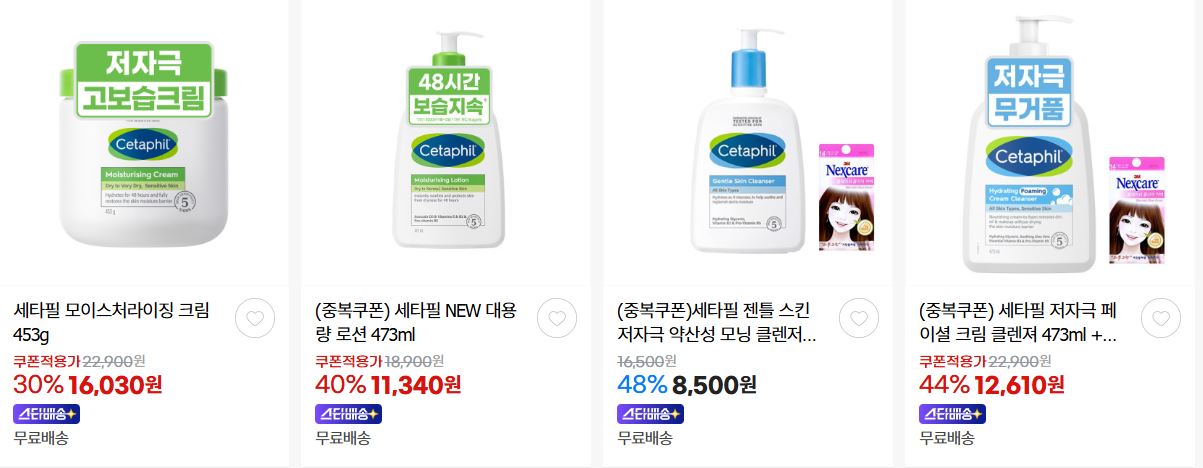Click the 세타필 모이스처라이징 크림 453g title
Screen dimensions: 1203x468
[x=111, y=322]
